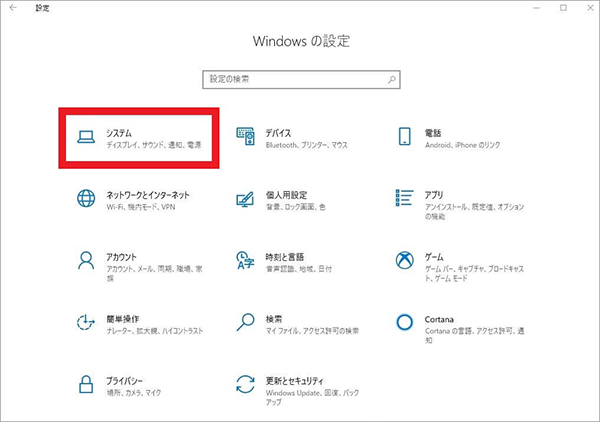Click the Cortana circle icon

coord(404,322)
